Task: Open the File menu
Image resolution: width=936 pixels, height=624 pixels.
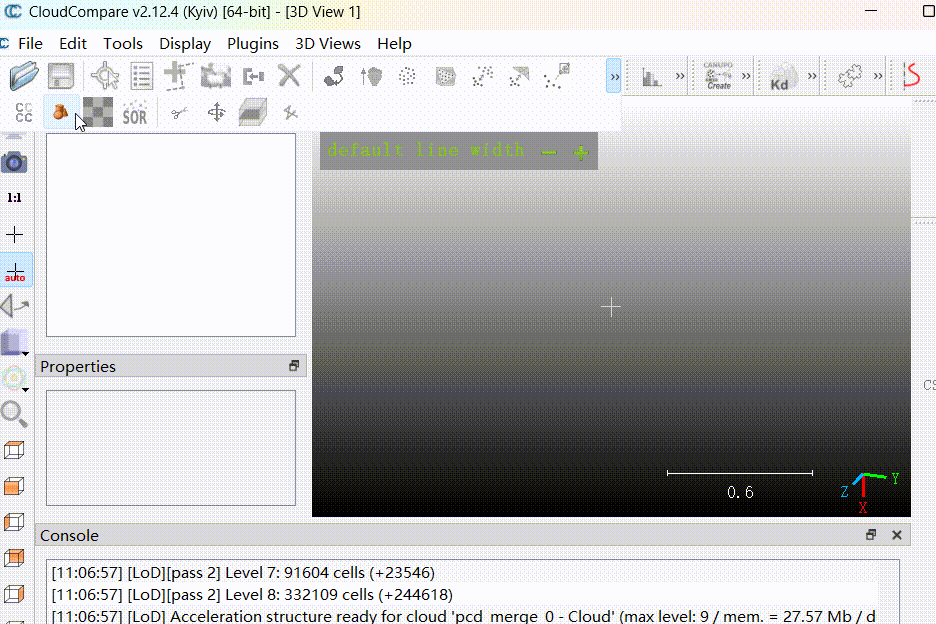Action: pyautogui.click(x=30, y=44)
